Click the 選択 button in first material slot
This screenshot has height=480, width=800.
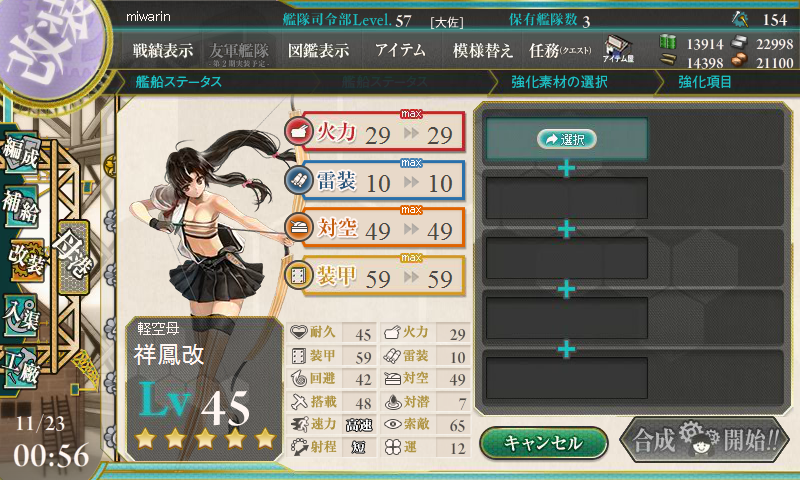point(567,139)
